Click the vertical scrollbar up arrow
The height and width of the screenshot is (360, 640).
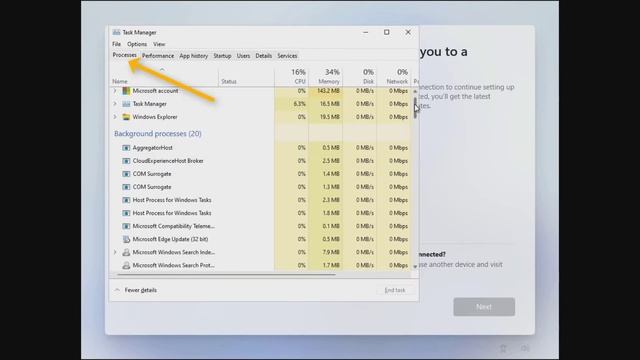[415, 91]
